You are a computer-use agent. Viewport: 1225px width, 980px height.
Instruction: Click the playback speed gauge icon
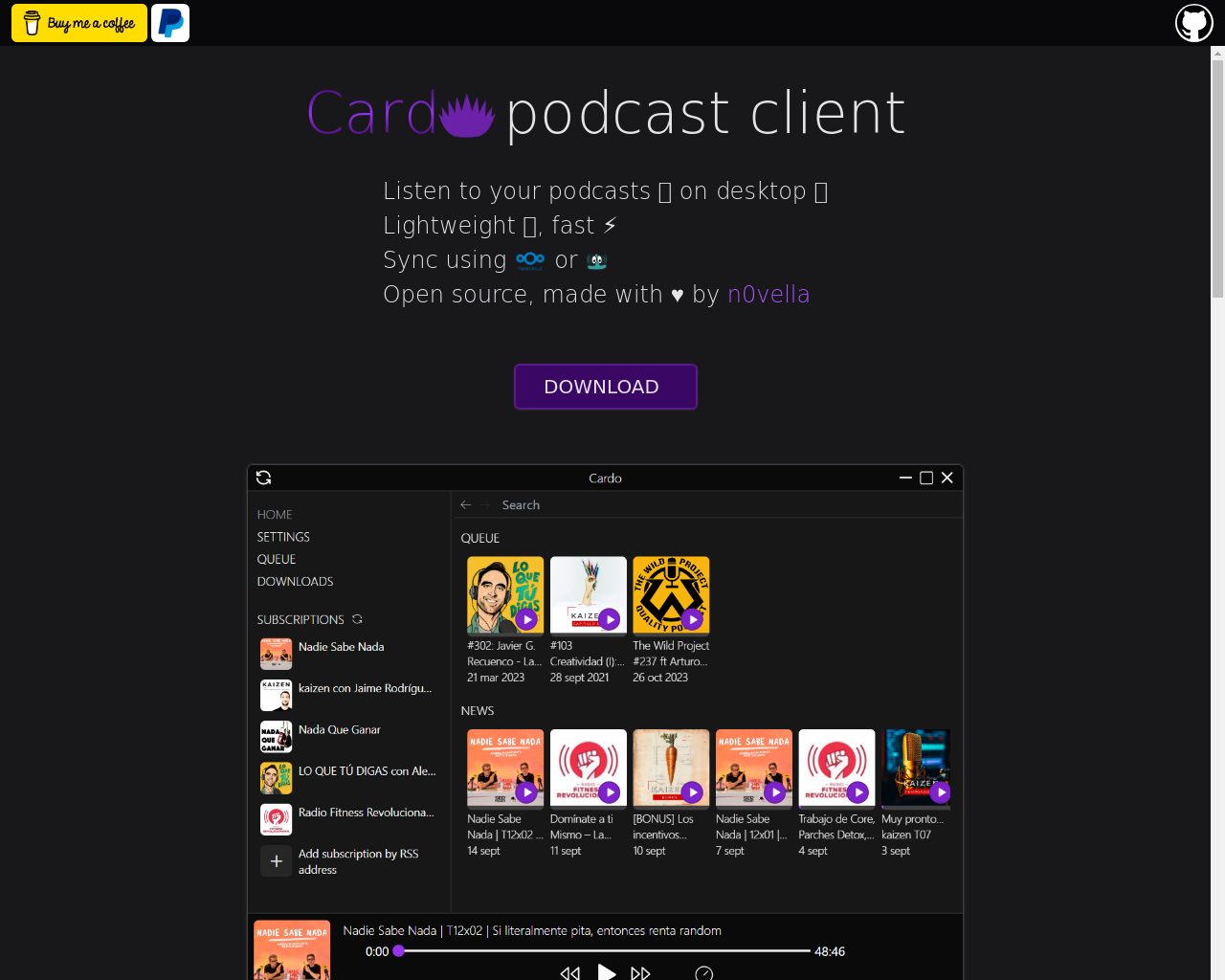[704, 973]
